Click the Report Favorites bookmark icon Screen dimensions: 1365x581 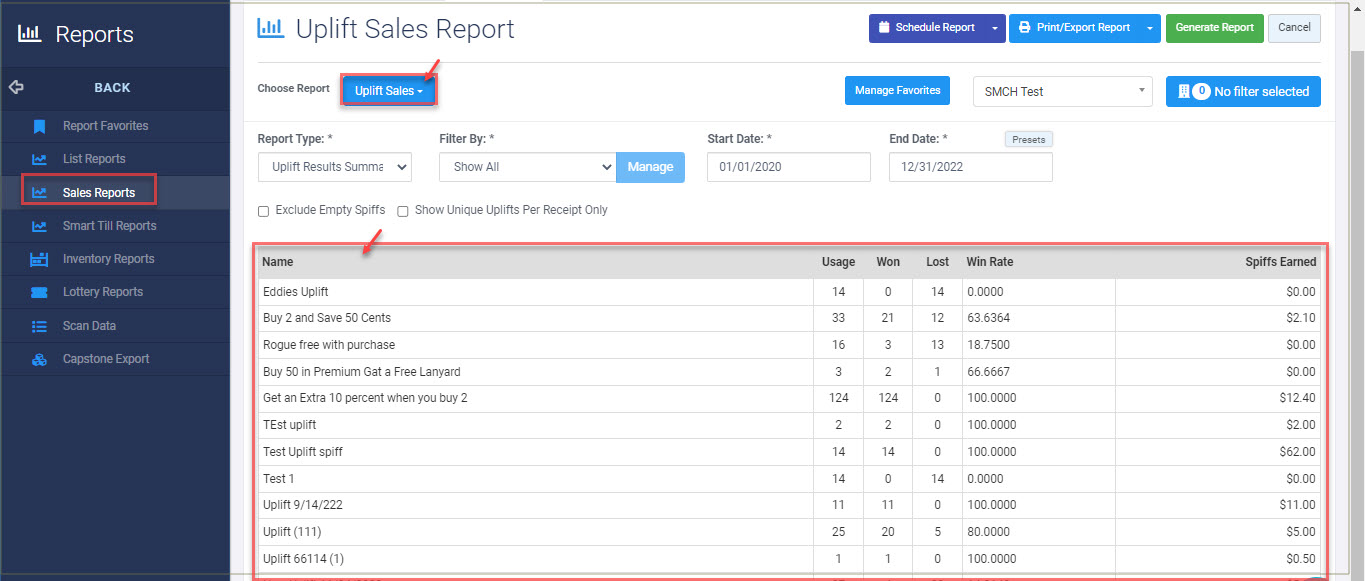39,126
